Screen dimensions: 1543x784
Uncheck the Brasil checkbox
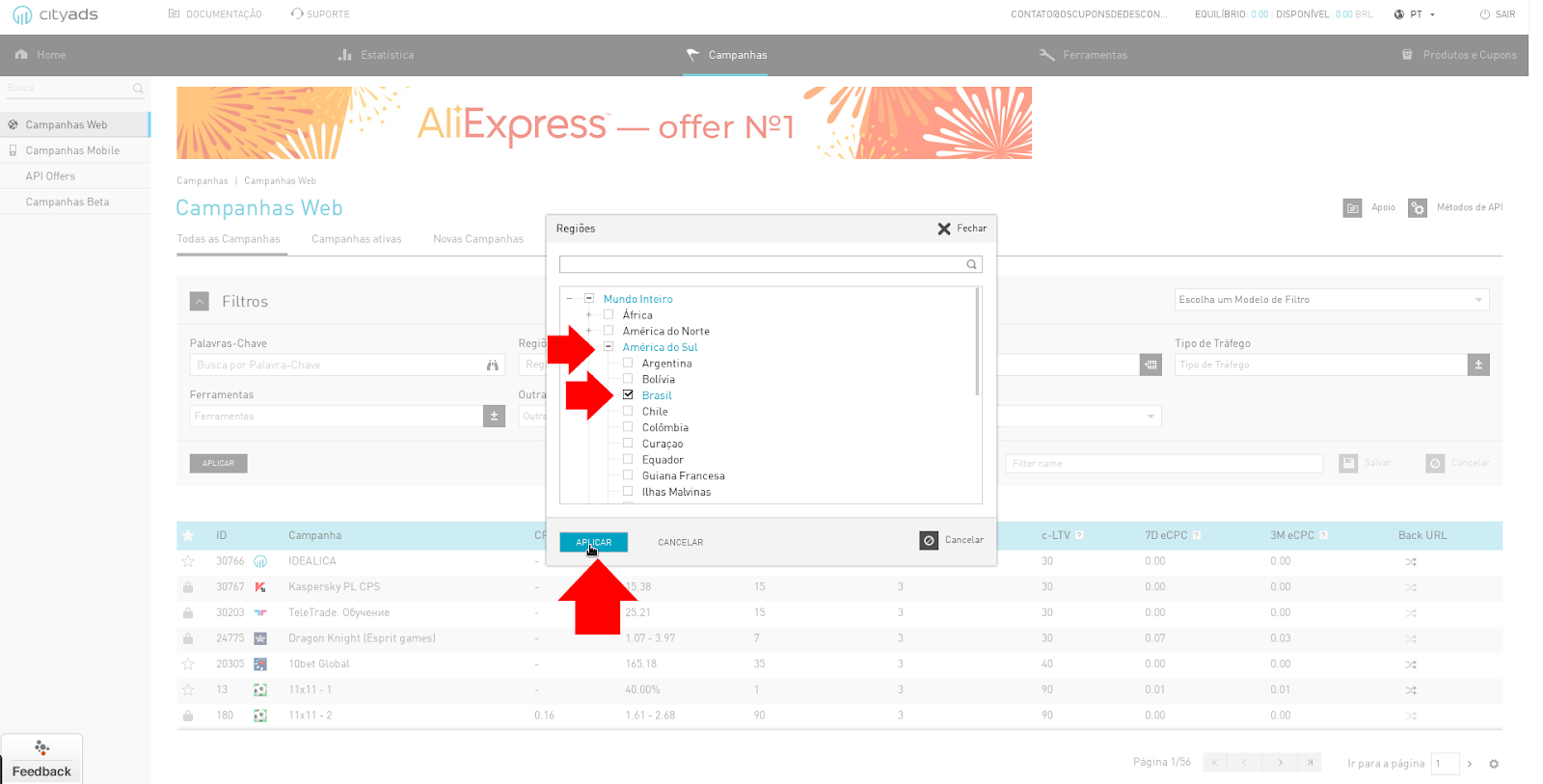point(628,395)
